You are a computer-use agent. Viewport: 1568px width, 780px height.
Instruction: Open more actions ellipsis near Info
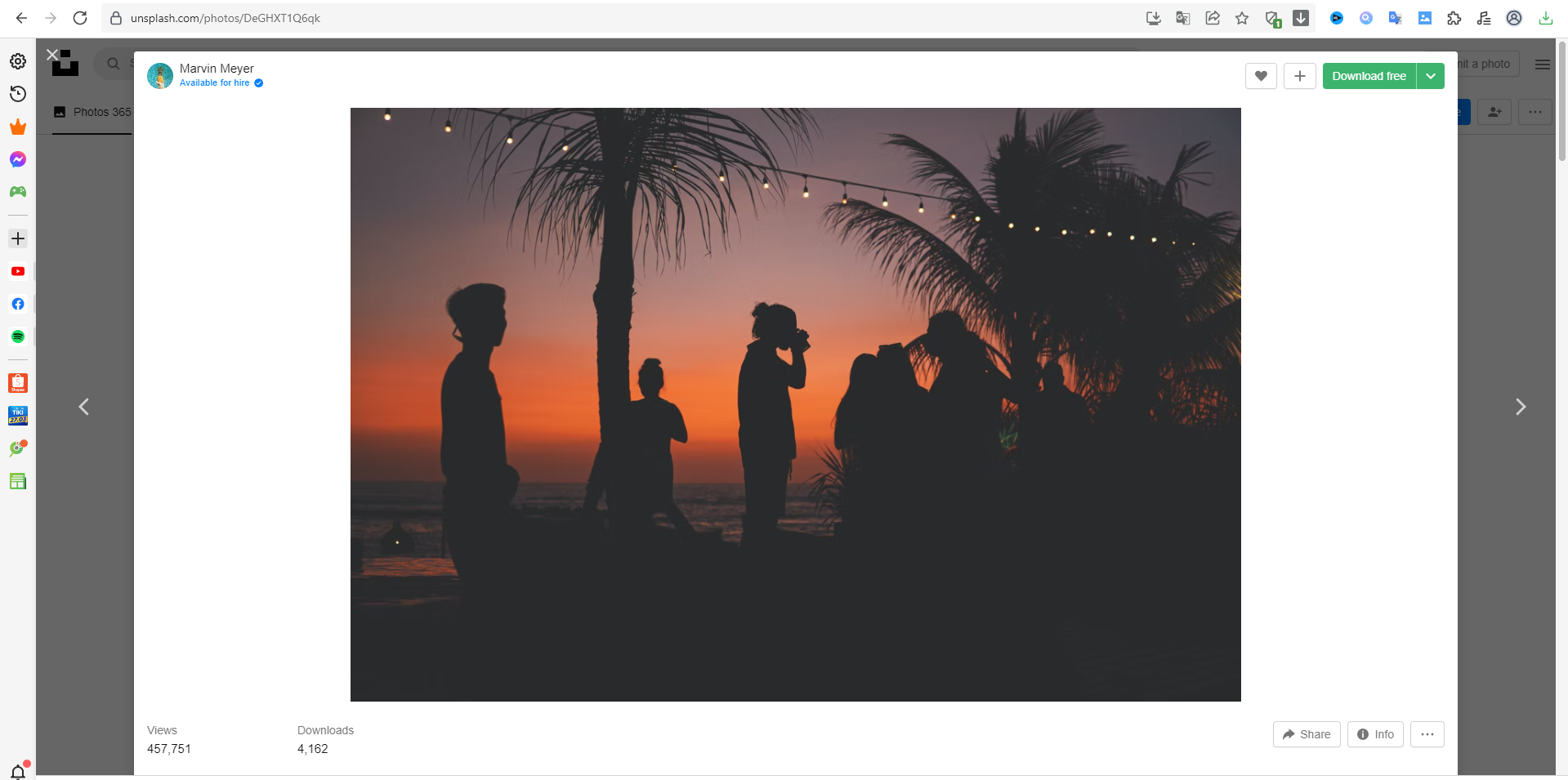point(1427,734)
